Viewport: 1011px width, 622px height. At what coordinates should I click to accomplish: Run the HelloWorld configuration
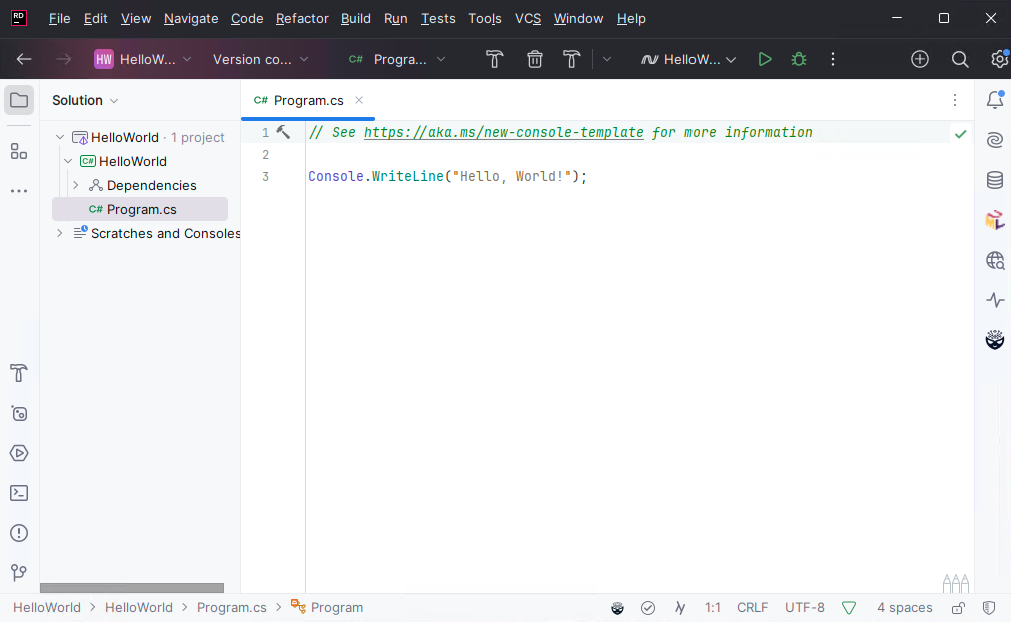tap(765, 59)
